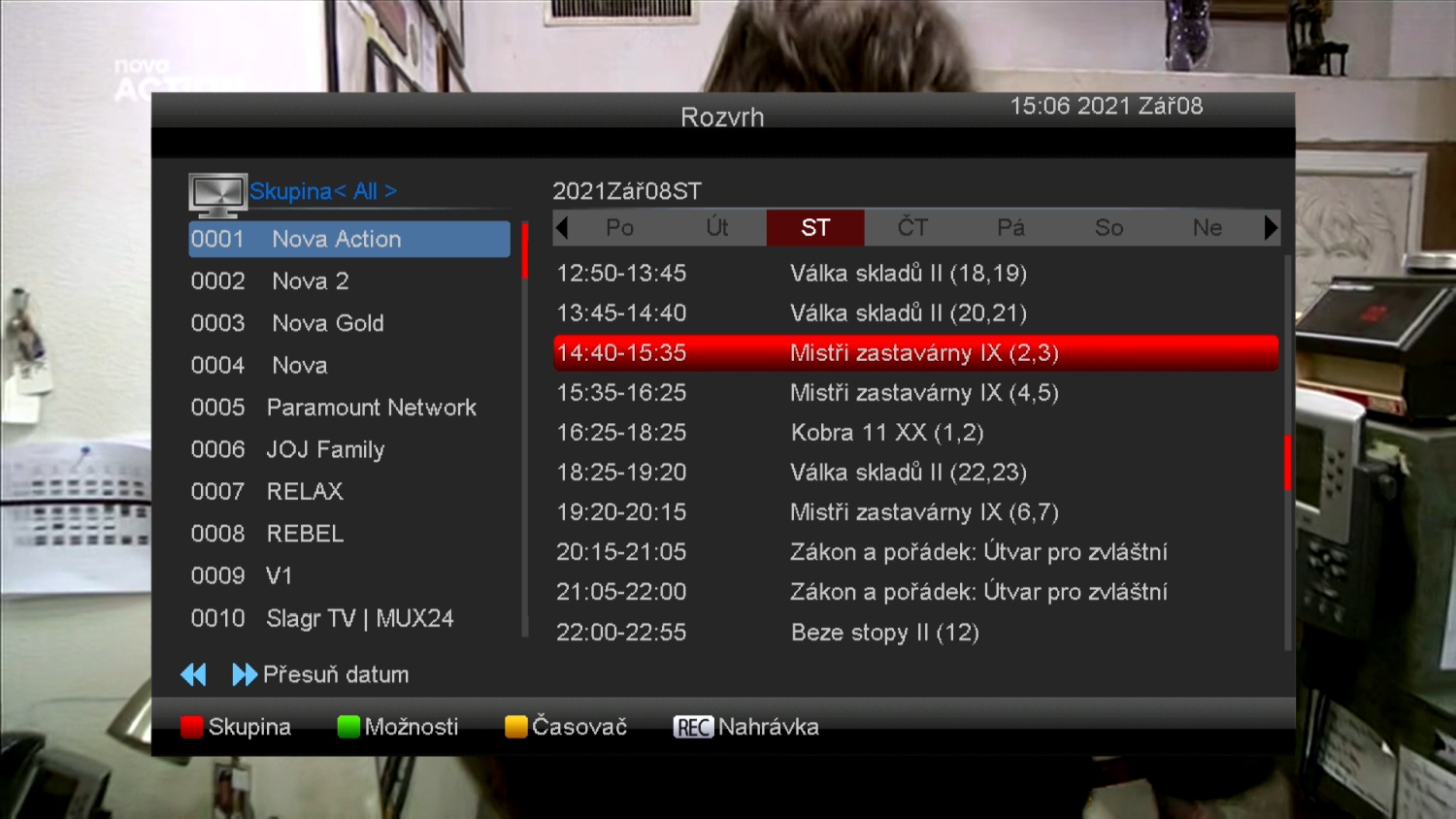The height and width of the screenshot is (819, 1456).
Task: Select channel 0003 Nova Gold
Action: 349,323
